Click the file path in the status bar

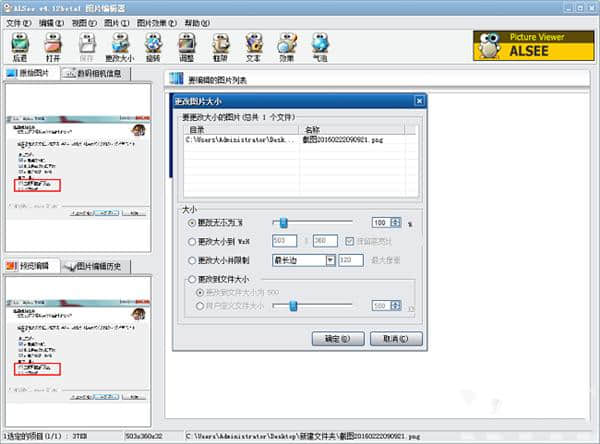(303, 436)
